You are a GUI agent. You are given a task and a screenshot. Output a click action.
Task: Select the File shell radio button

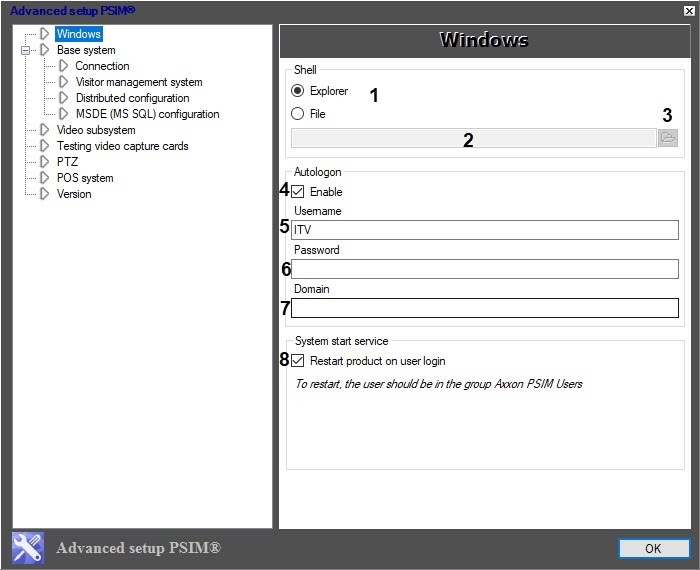tap(298, 114)
